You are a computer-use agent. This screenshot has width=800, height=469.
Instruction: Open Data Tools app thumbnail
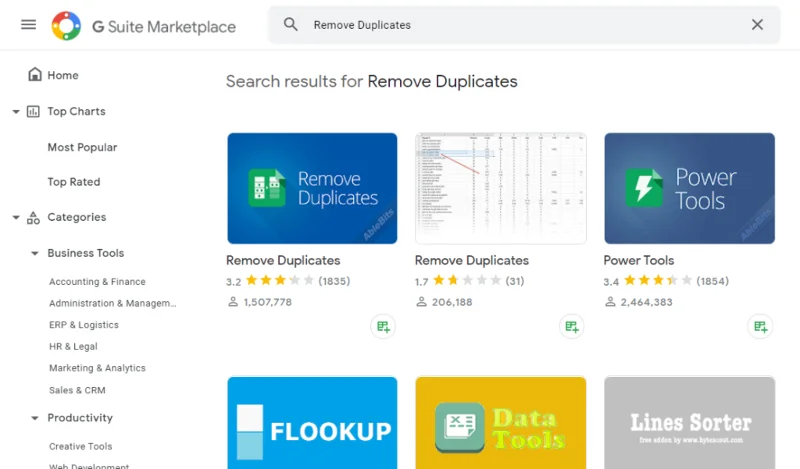click(x=501, y=423)
